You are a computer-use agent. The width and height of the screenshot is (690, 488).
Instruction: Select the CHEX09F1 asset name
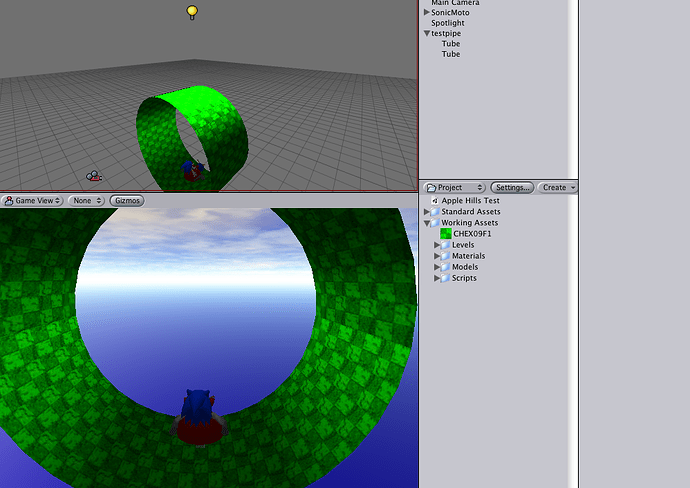[472, 234]
